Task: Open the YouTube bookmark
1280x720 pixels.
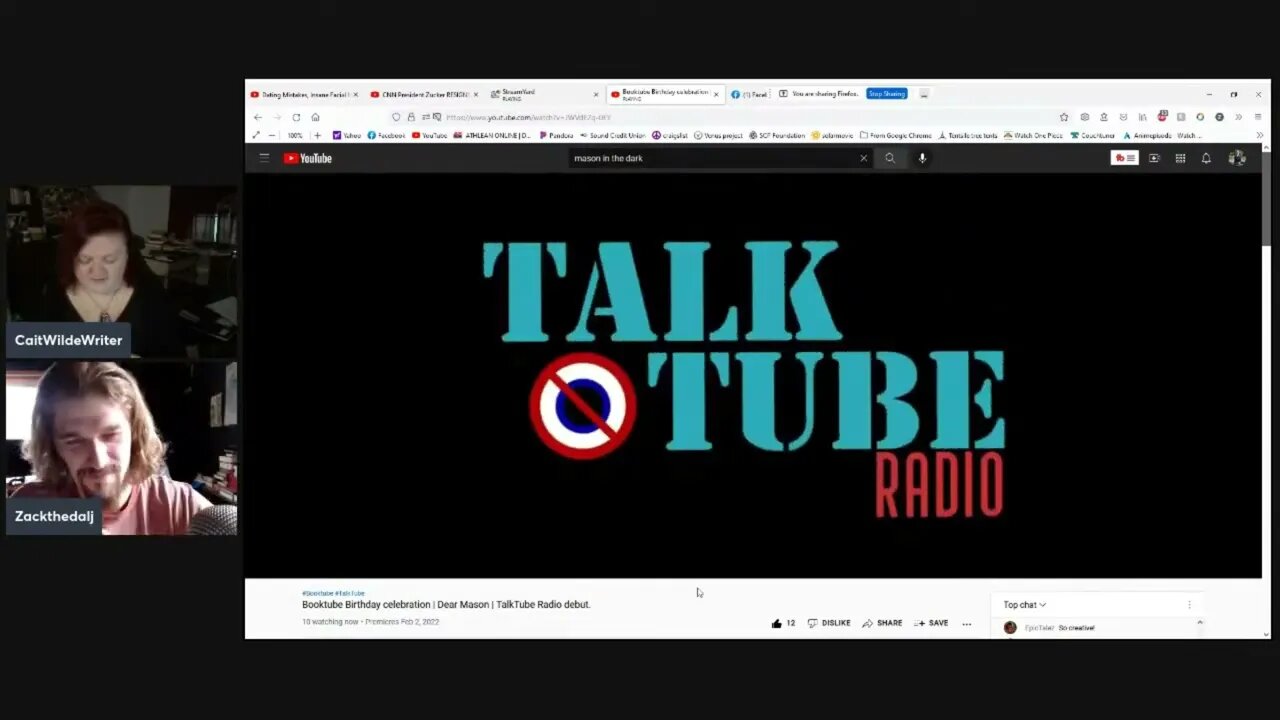Action: pos(430,135)
